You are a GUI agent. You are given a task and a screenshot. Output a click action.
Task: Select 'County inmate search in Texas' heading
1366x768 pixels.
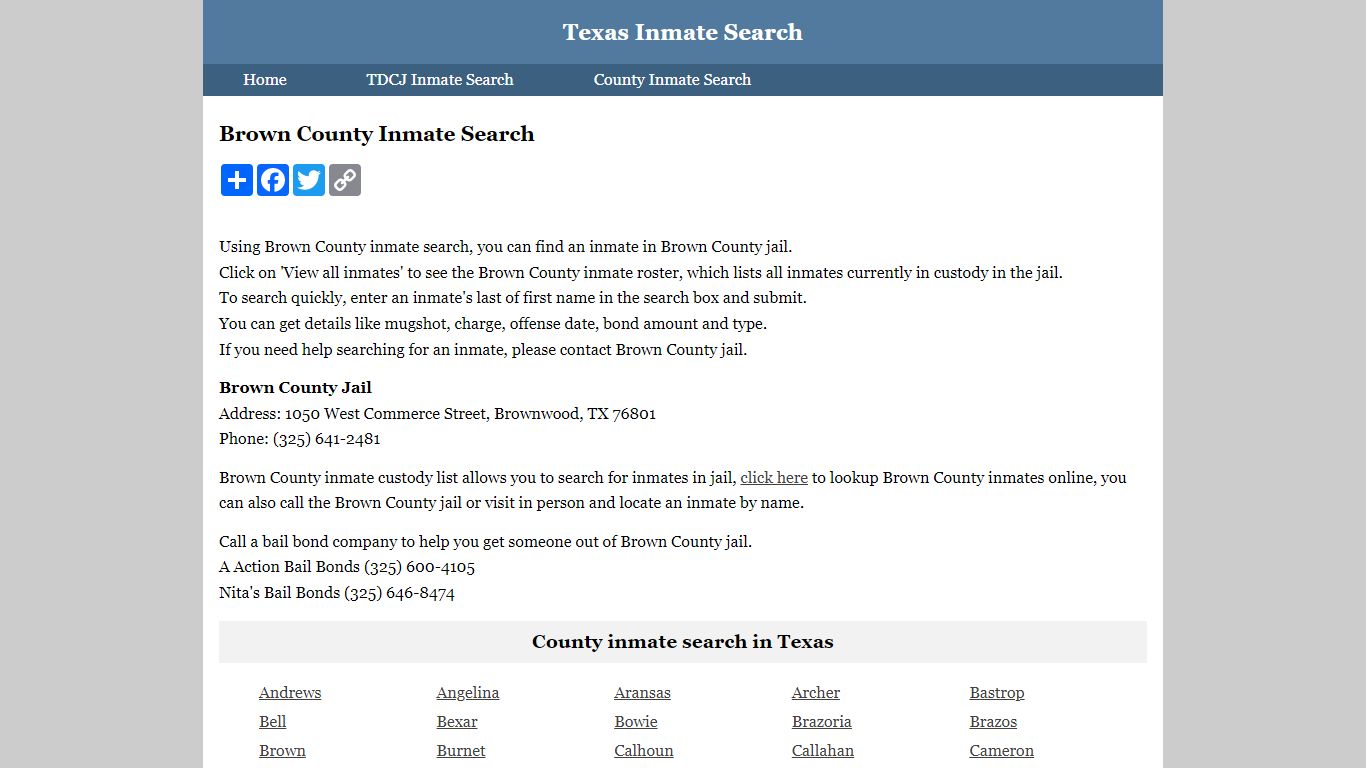click(x=683, y=642)
